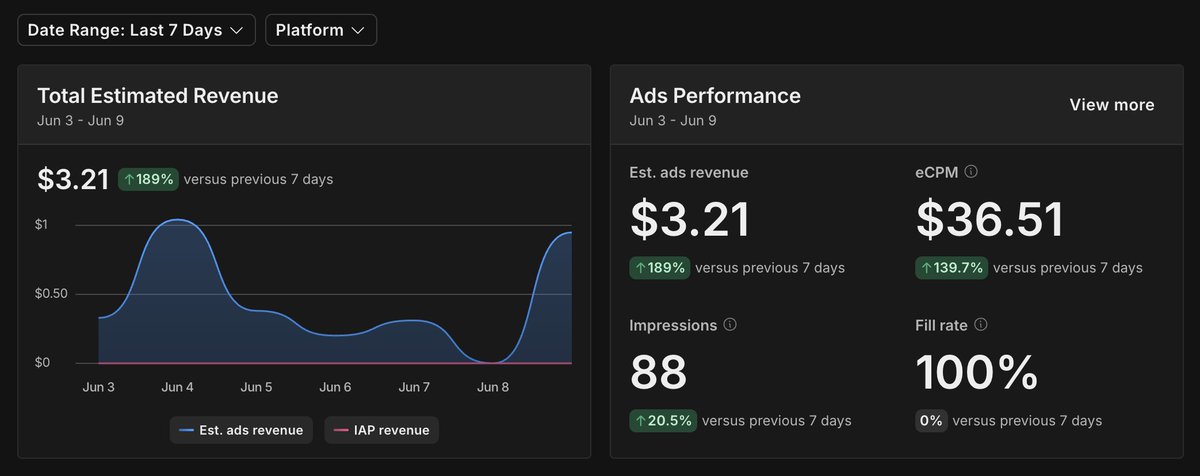This screenshot has width=1200, height=476.
Task: Click the $1 y-axis label
Action: point(43,225)
